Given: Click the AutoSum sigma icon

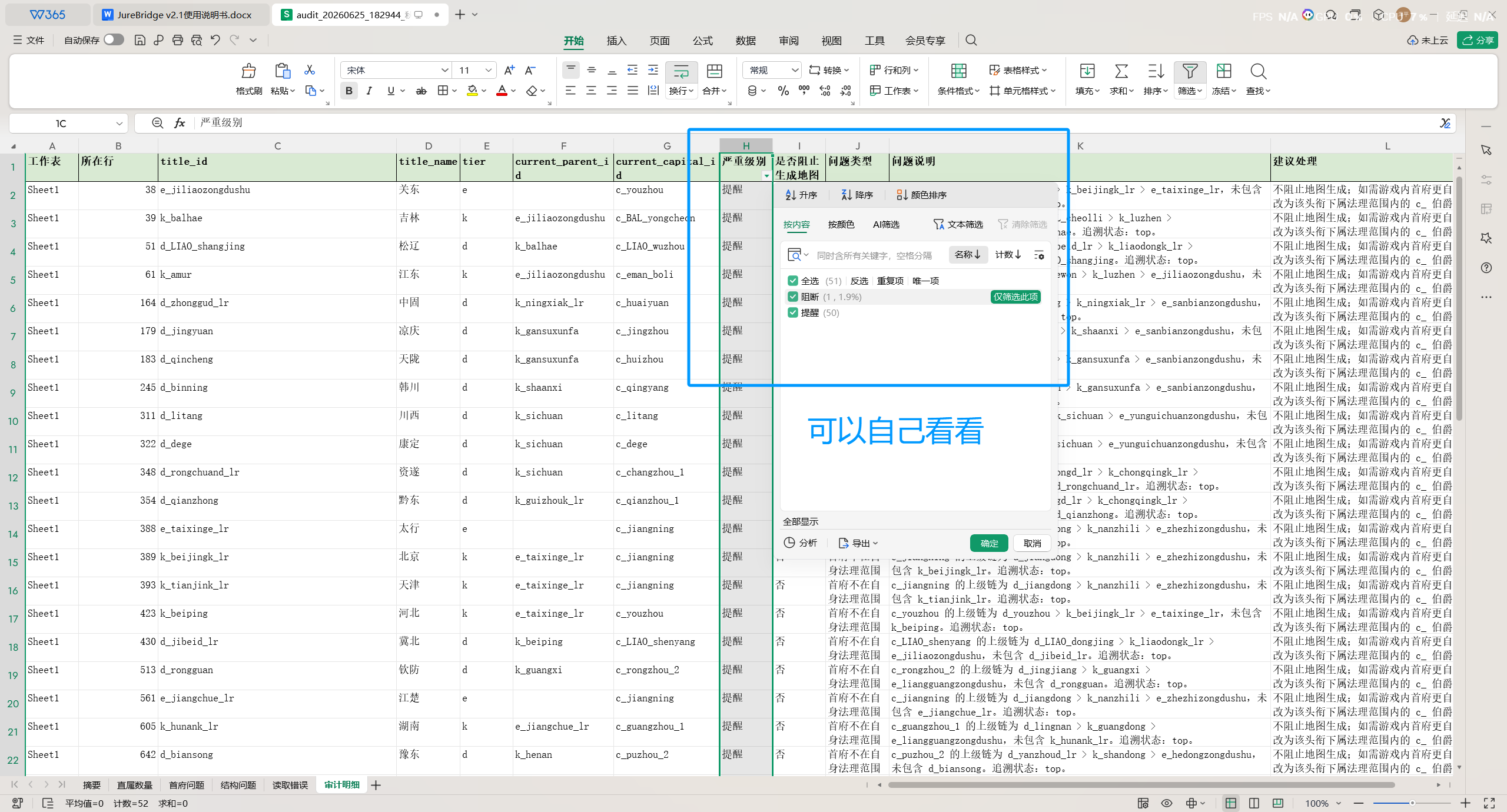Looking at the screenshot, I should click(1121, 71).
